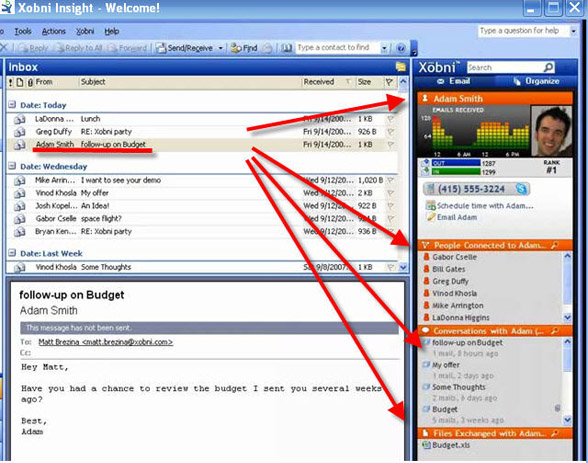
Task: Collapse the 'Date: Today' group
Action: coord(12,105)
